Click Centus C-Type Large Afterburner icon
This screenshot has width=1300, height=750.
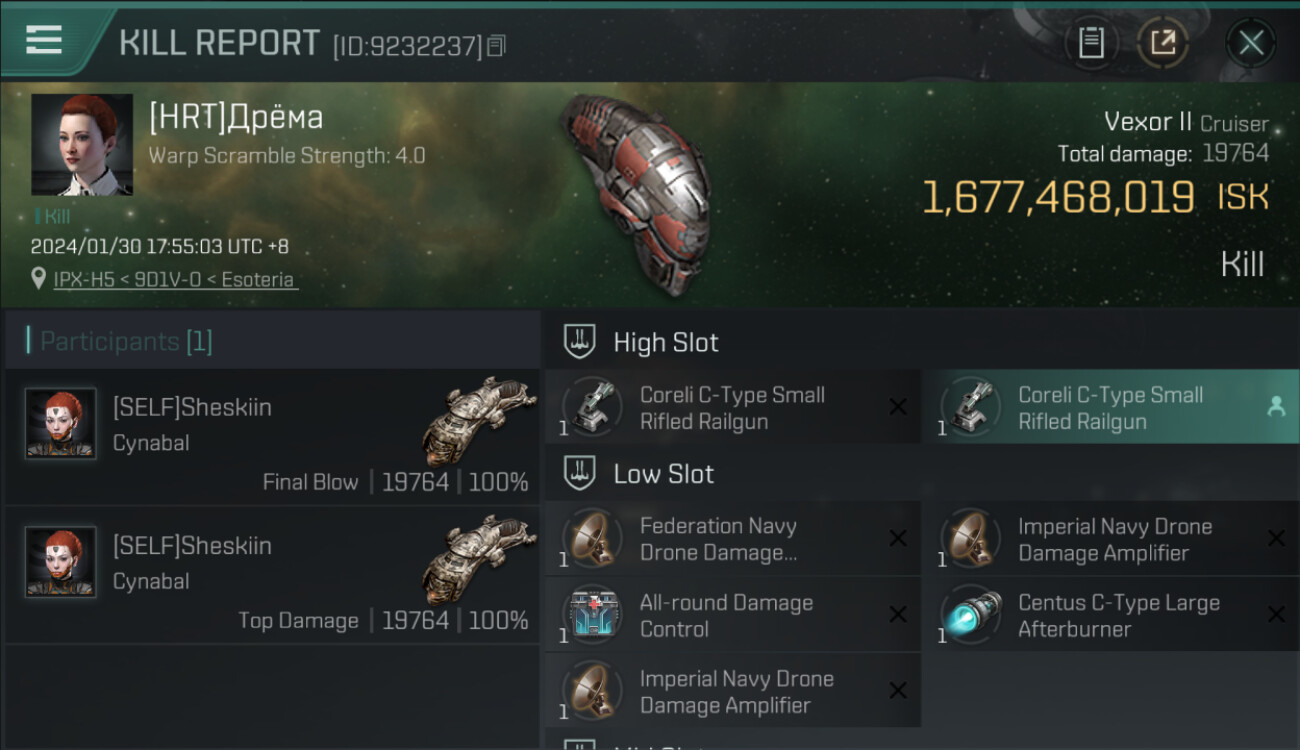point(970,615)
